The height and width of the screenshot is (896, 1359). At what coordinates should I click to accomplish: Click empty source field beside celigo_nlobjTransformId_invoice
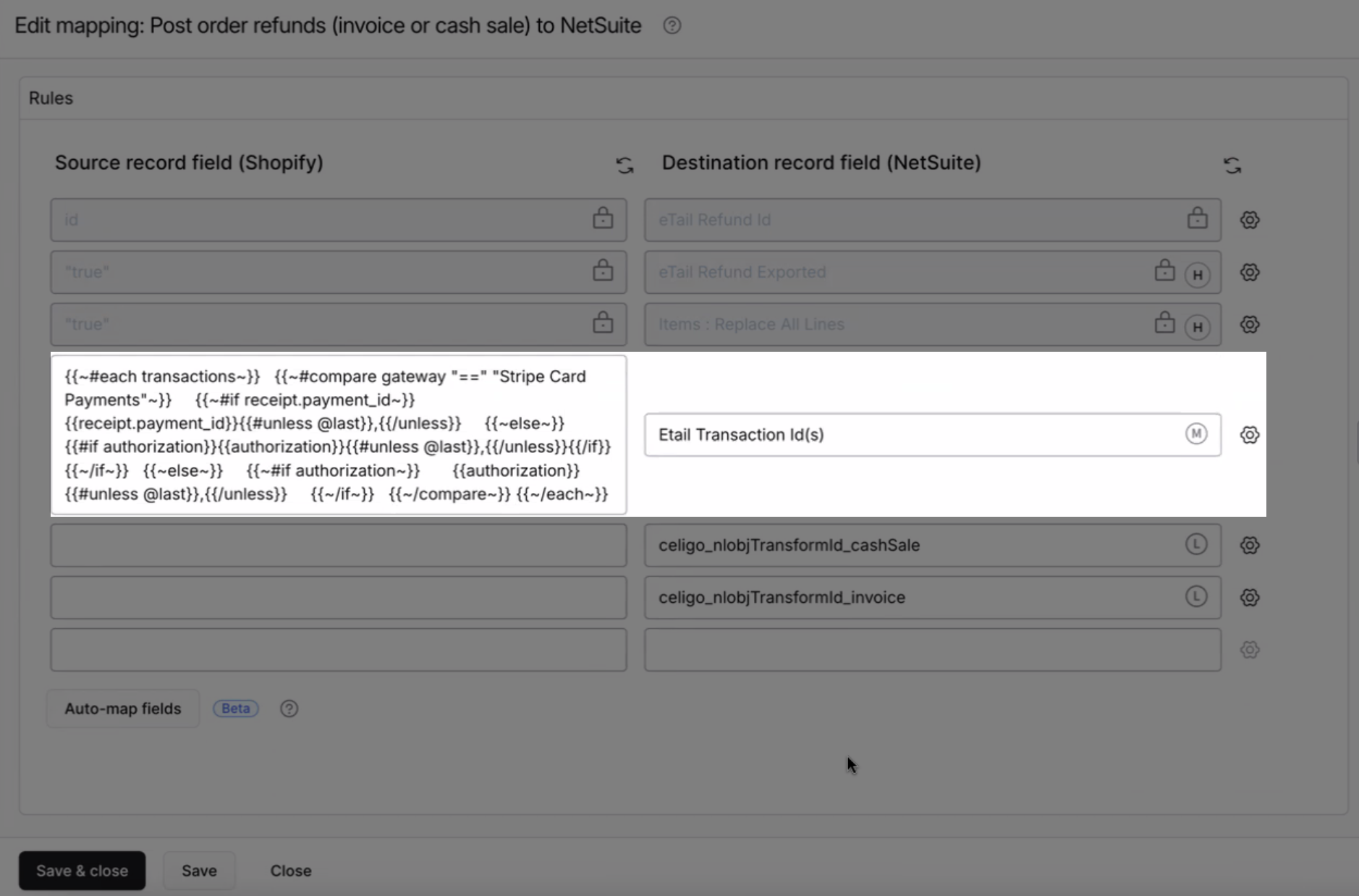coord(339,597)
